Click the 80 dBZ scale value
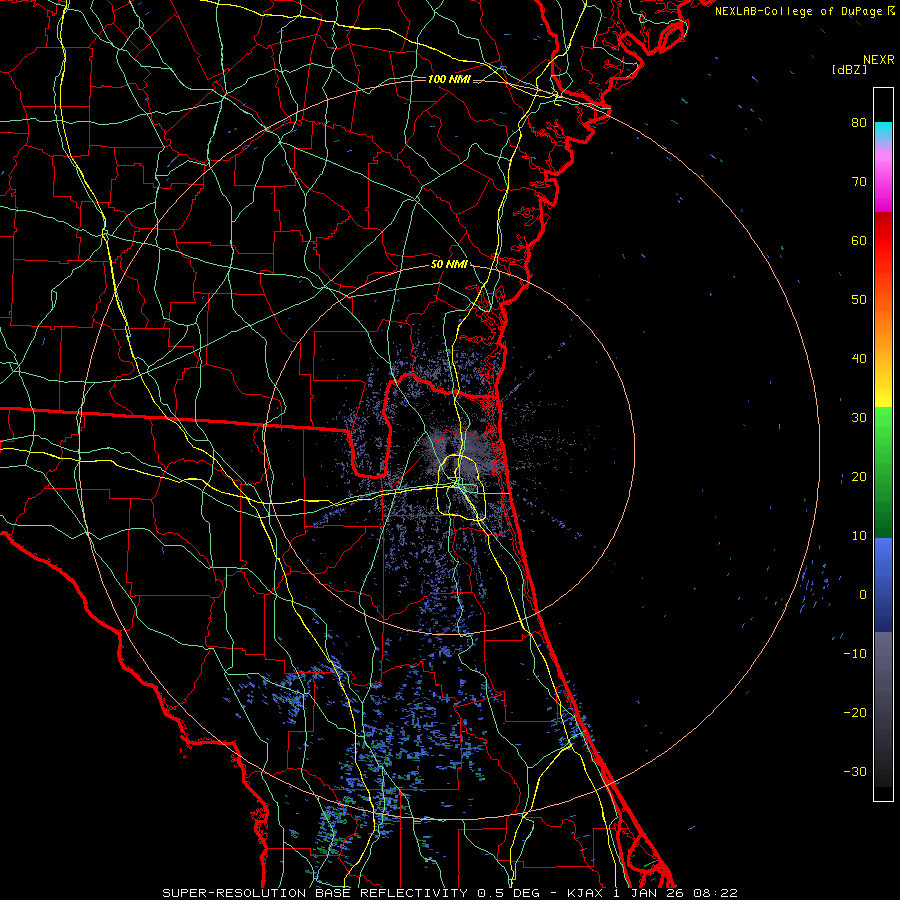Viewport: 900px width, 900px height. (x=859, y=123)
